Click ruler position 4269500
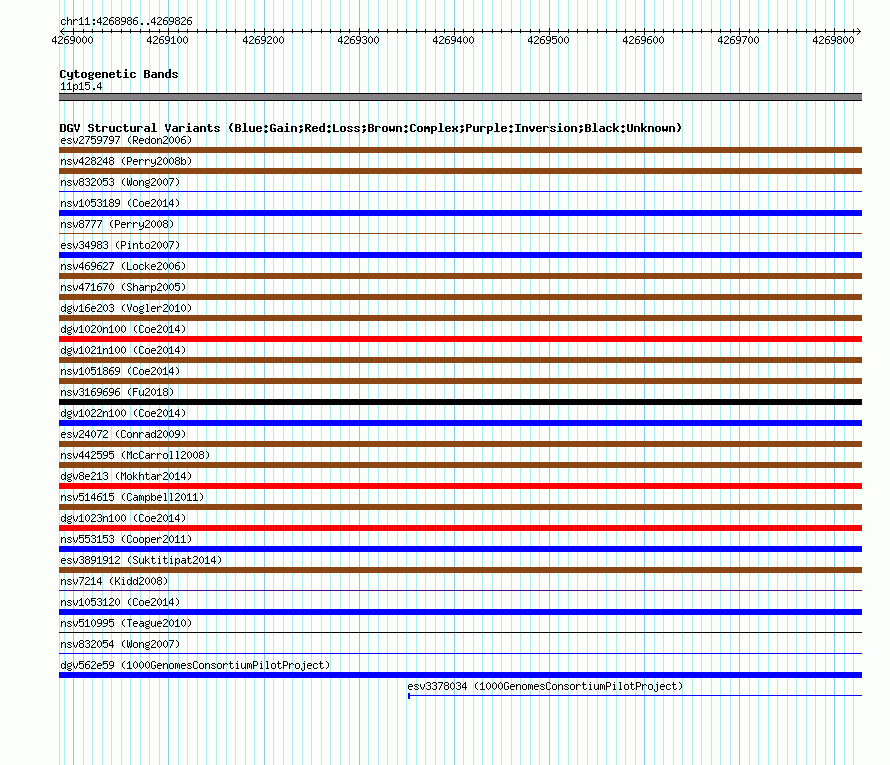890x765 pixels. (x=548, y=40)
